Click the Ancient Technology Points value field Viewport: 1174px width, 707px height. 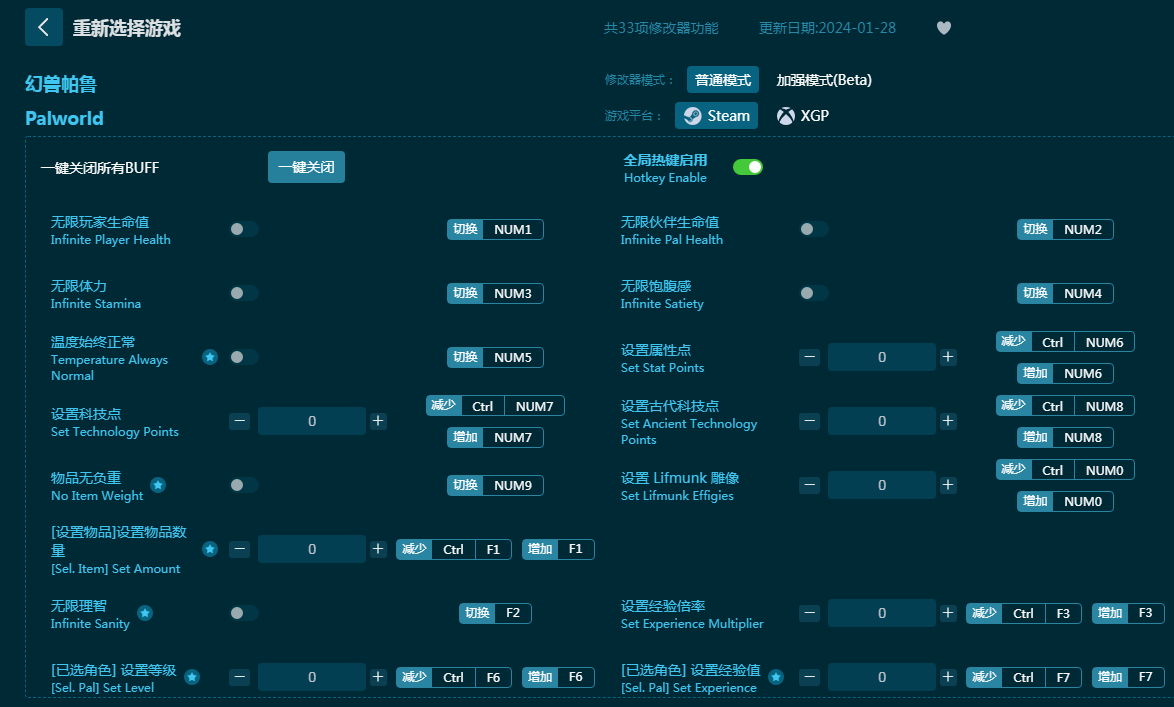[882, 421]
